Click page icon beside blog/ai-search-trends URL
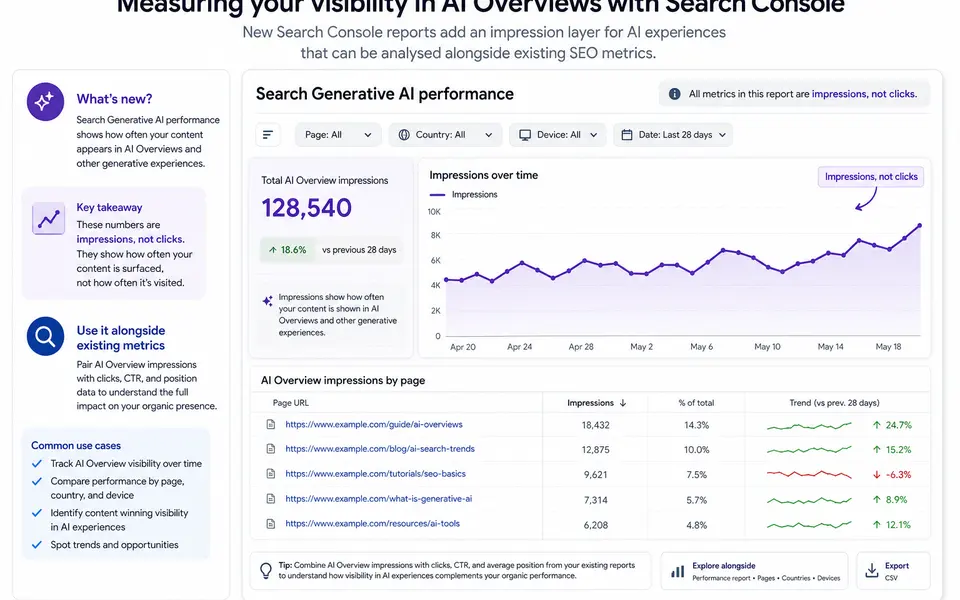Screen dimensions: 960x600 point(271,449)
